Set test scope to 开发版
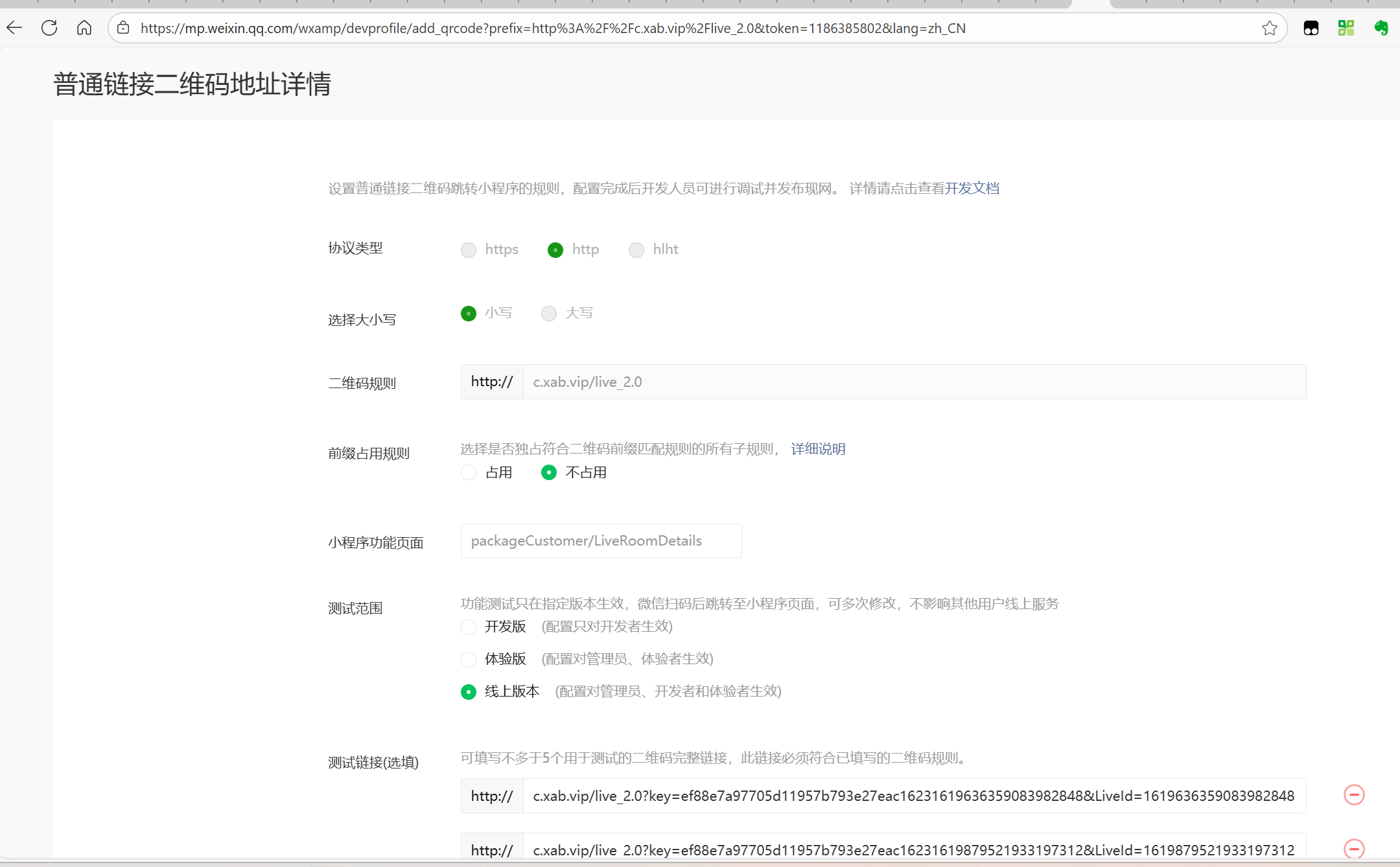The image size is (1400, 867). (x=469, y=627)
